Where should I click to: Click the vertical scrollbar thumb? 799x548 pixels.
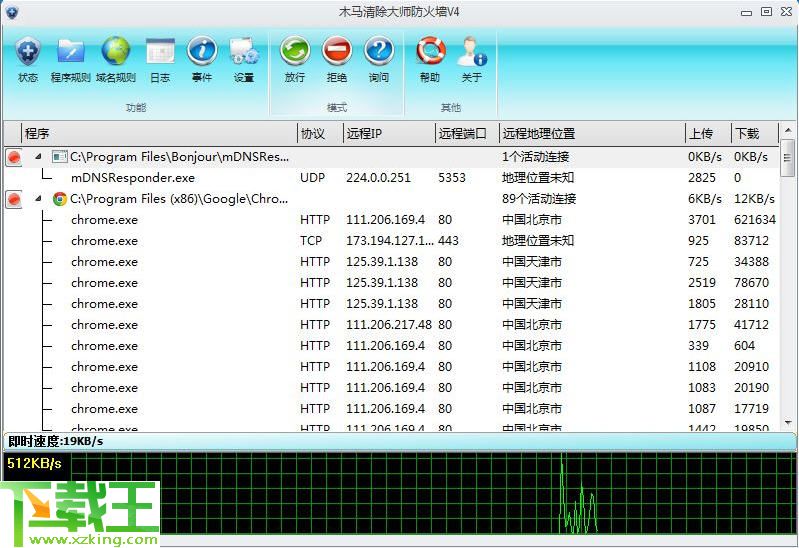coord(788,158)
